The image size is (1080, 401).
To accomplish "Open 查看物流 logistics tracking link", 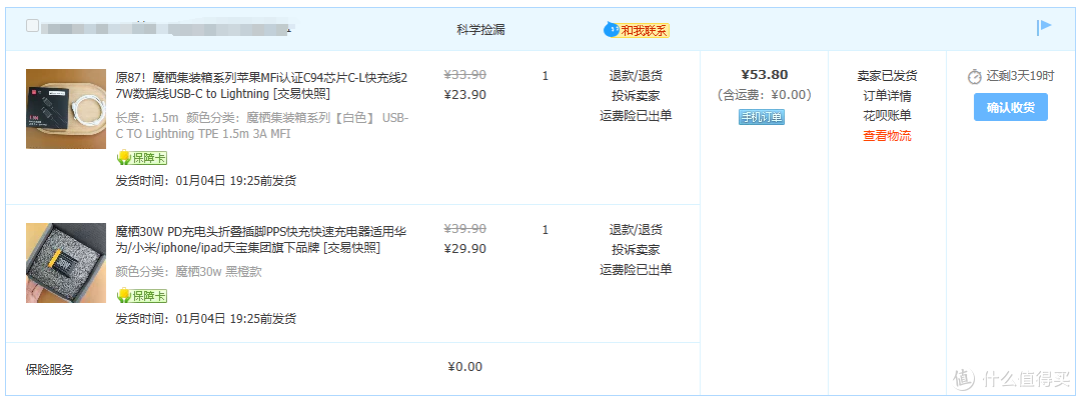I will point(887,136).
